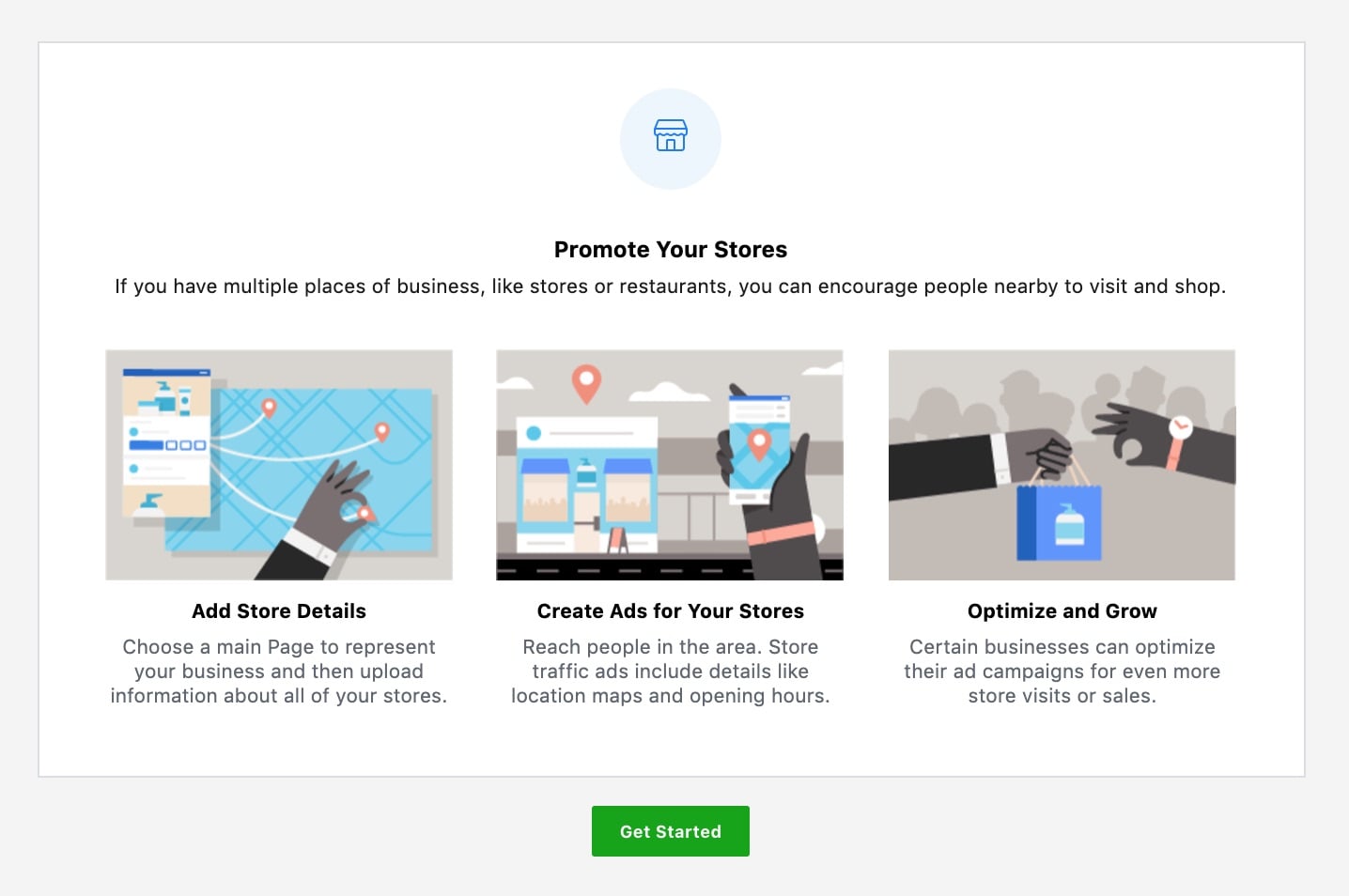
Task: Click the Choose a main Page description text
Action: click(279, 672)
